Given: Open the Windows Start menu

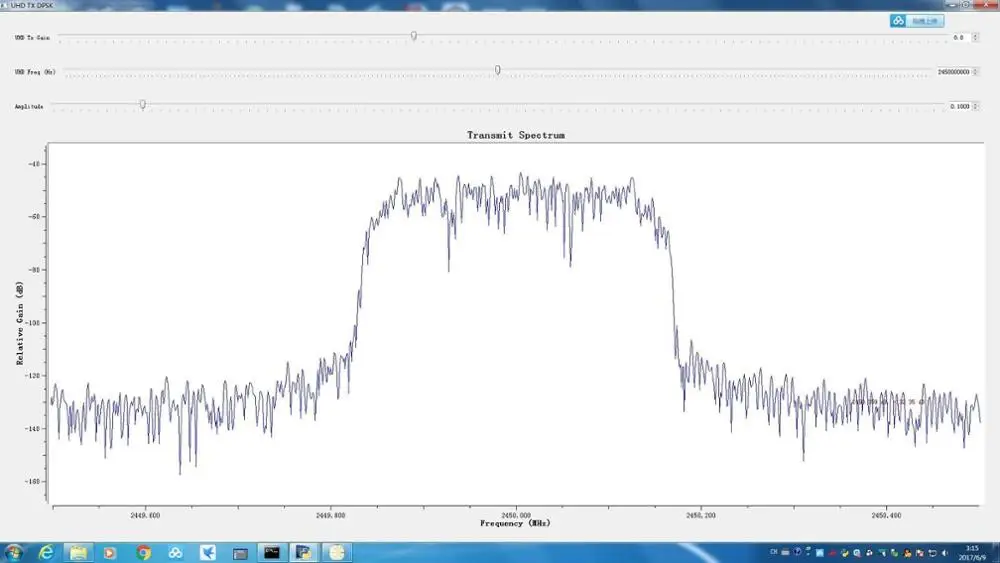Looking at the screenshot, I should 14,552.
